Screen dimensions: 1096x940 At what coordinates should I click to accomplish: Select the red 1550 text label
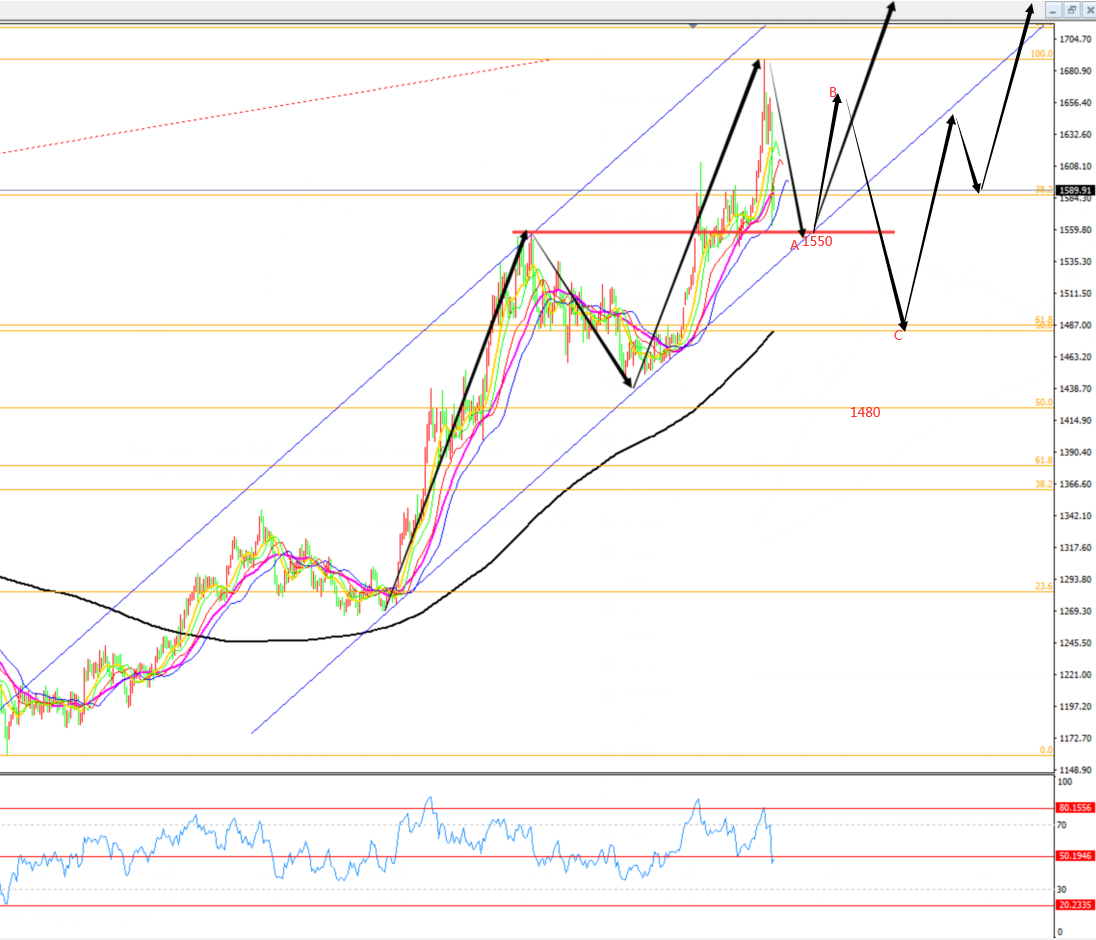pos(817,241)
